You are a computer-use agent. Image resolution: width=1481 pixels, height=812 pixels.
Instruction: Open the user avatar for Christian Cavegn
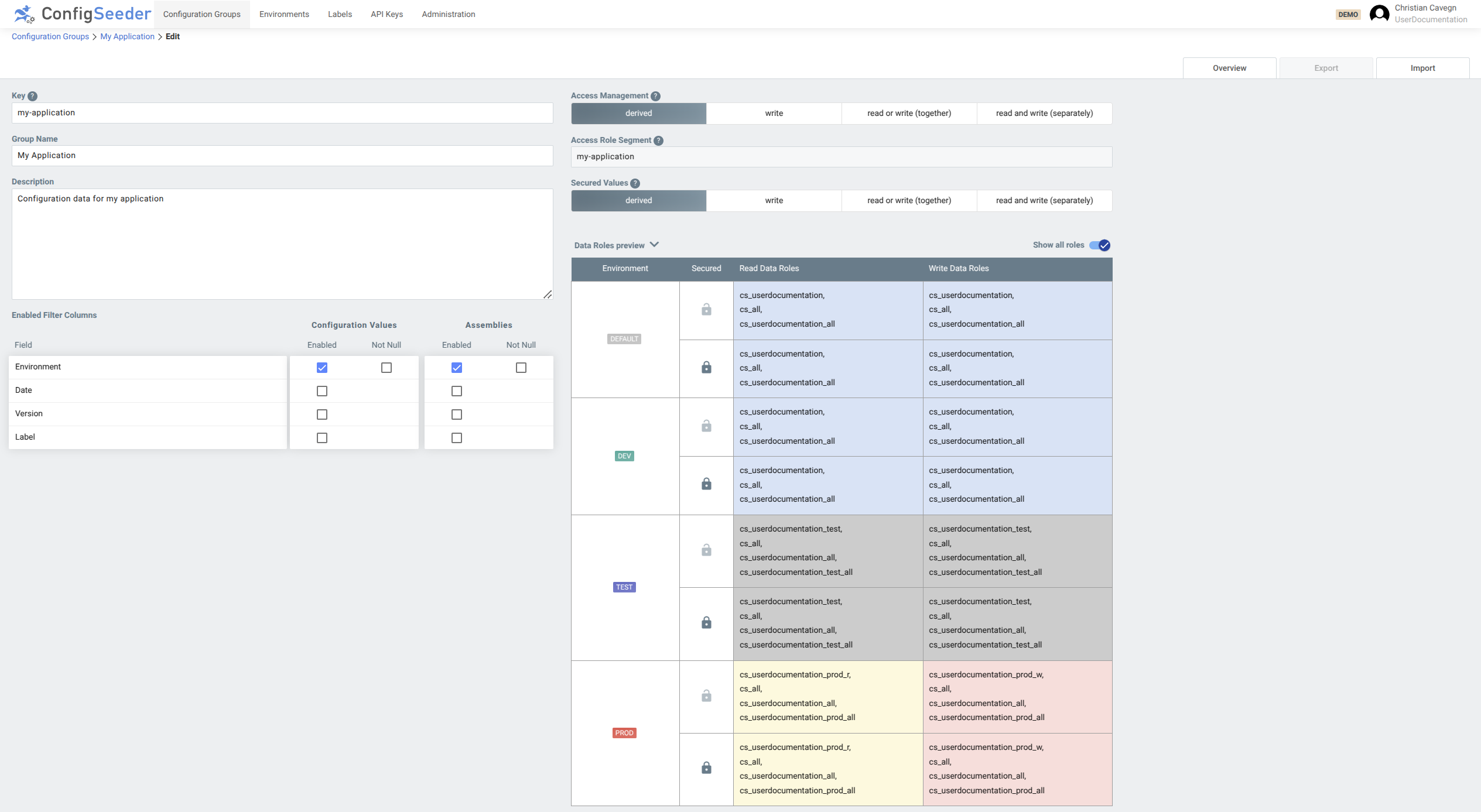(1379, 13)
